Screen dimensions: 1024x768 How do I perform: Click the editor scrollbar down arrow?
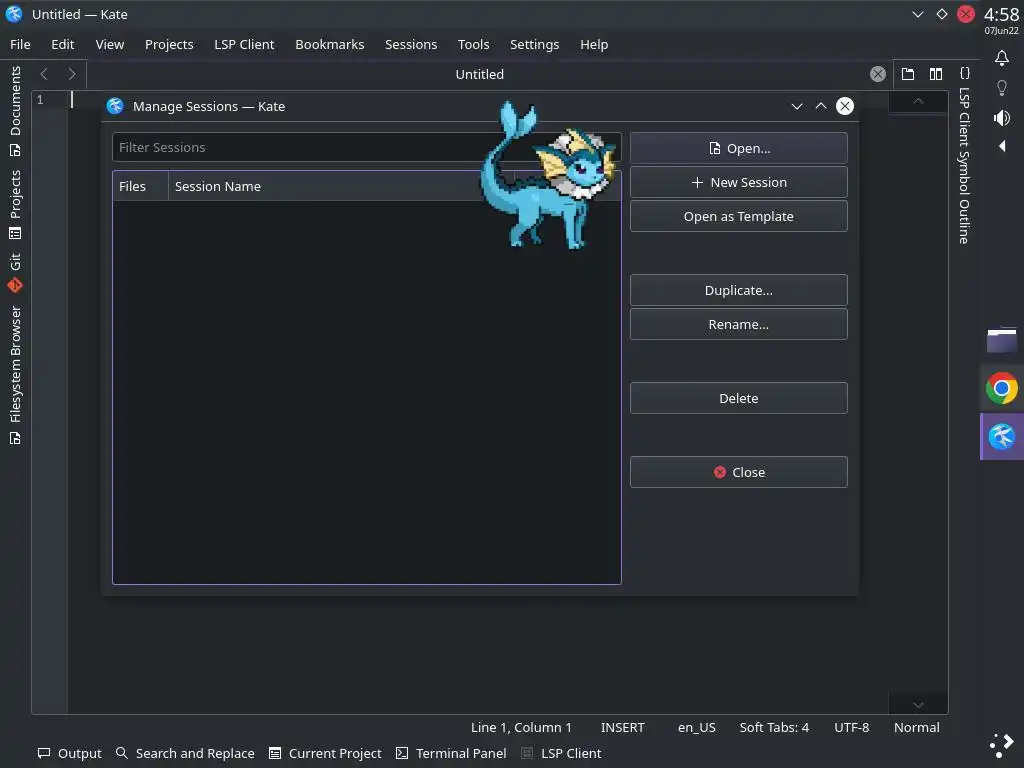[x=918, y=705]
